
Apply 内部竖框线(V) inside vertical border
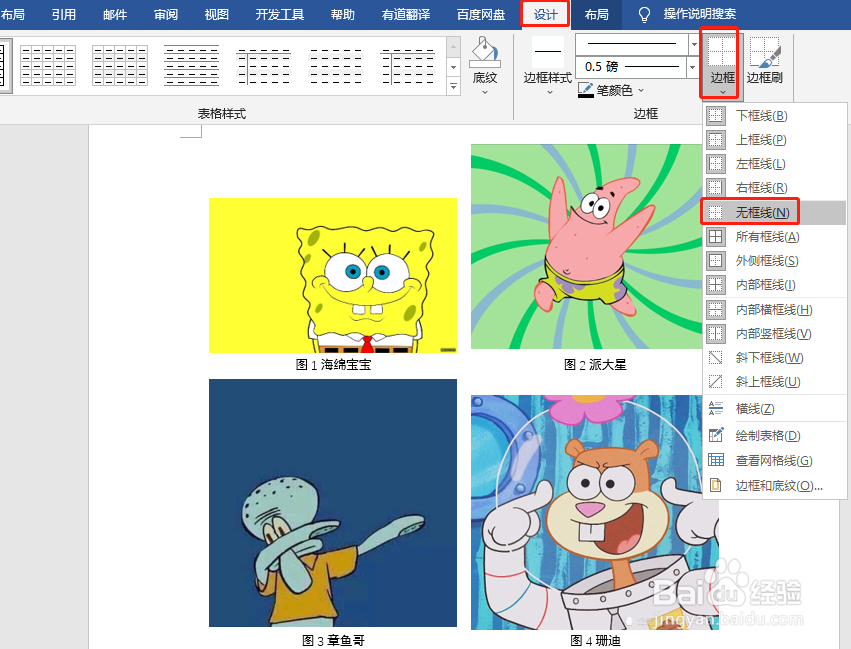pyautogui.click(x=775, y=334)
